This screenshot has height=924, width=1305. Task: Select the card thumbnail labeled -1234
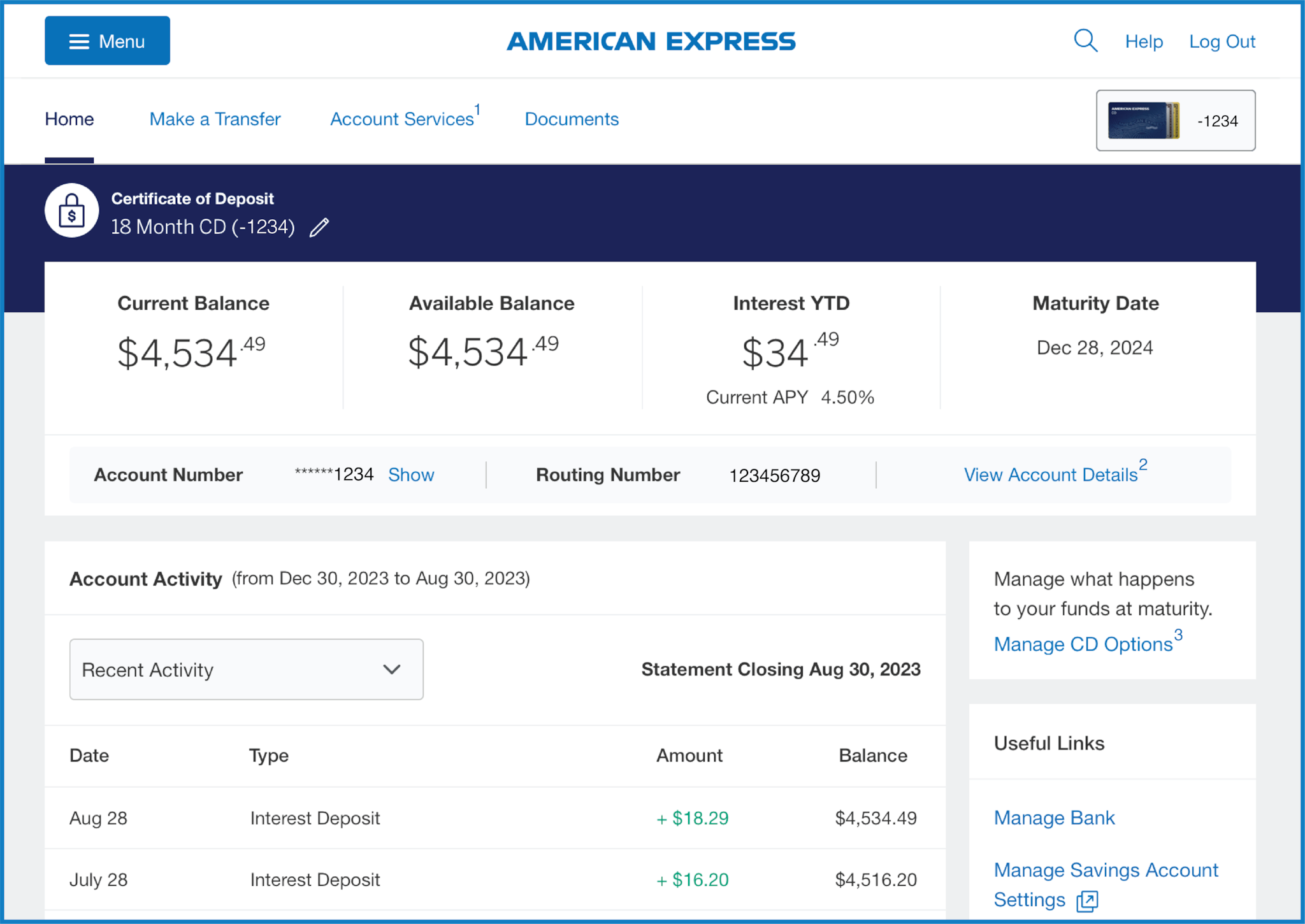tap(1174, 120)
